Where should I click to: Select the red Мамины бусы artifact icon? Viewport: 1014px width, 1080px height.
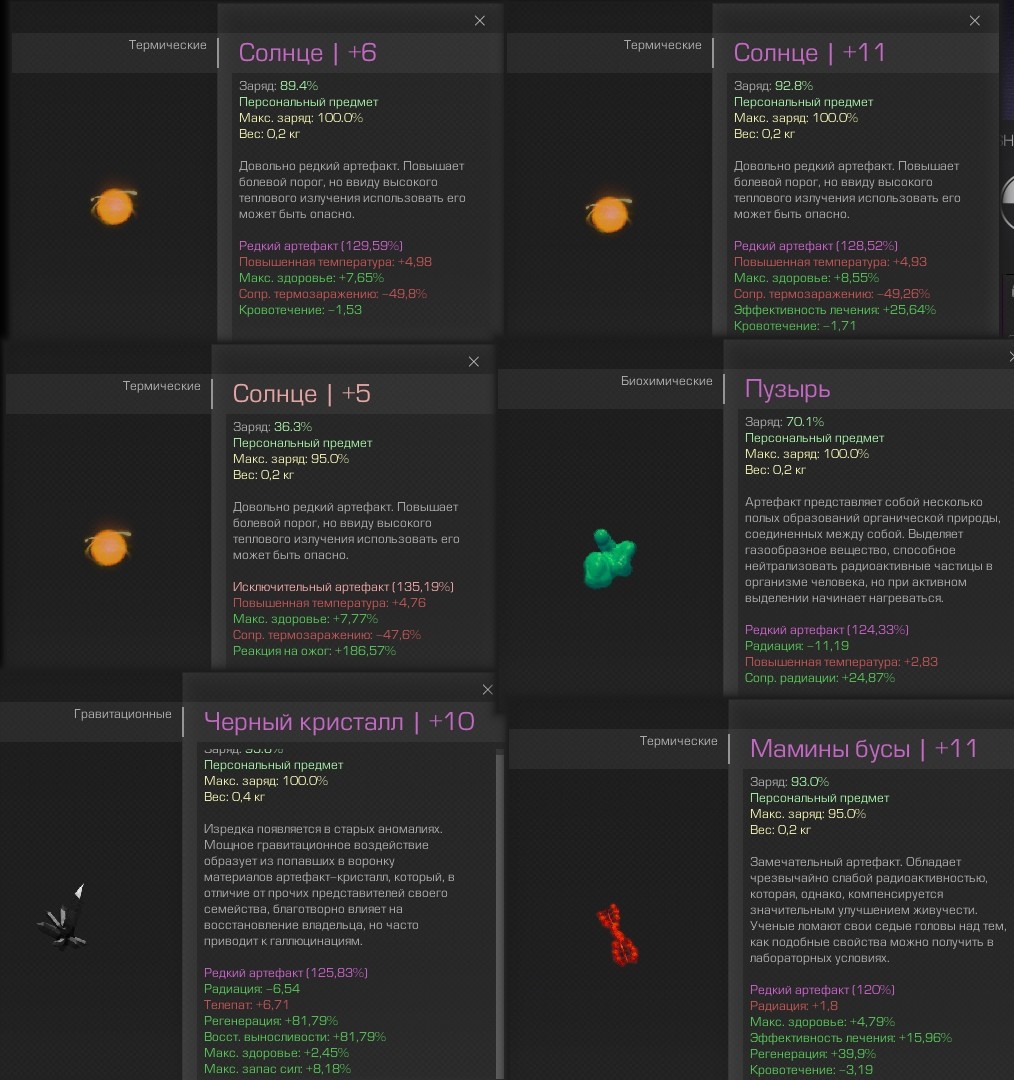click(617, 935)
